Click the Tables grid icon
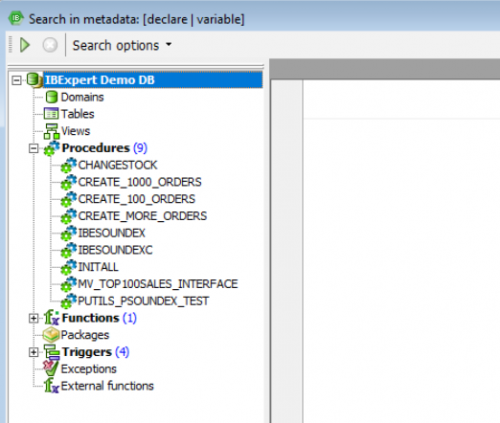The image size is (500, 423). coord(51,114)
